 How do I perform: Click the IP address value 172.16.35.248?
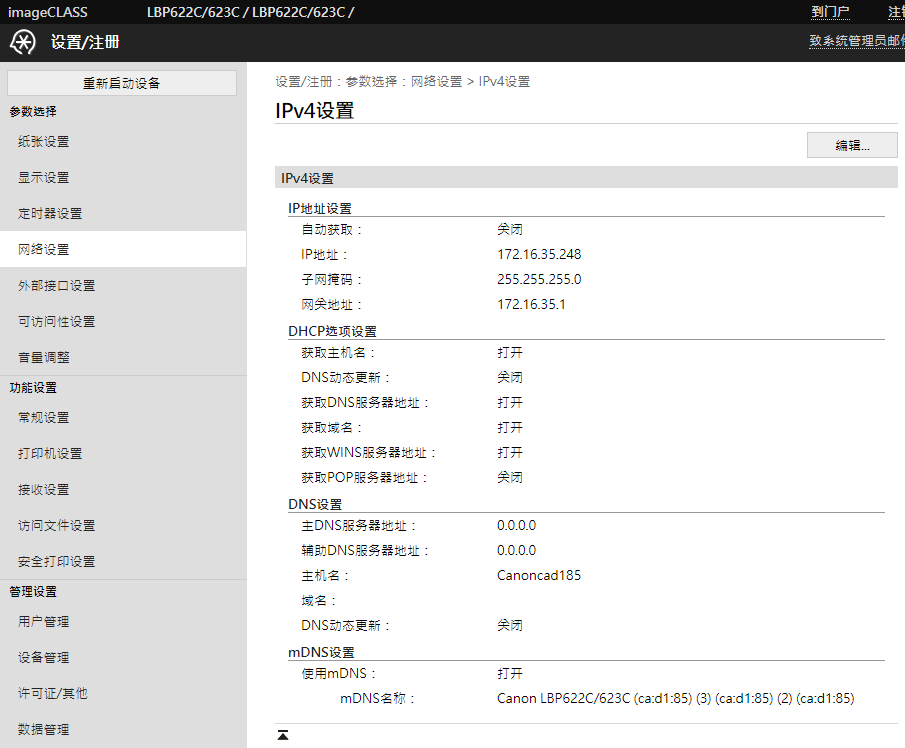[539, 255]
